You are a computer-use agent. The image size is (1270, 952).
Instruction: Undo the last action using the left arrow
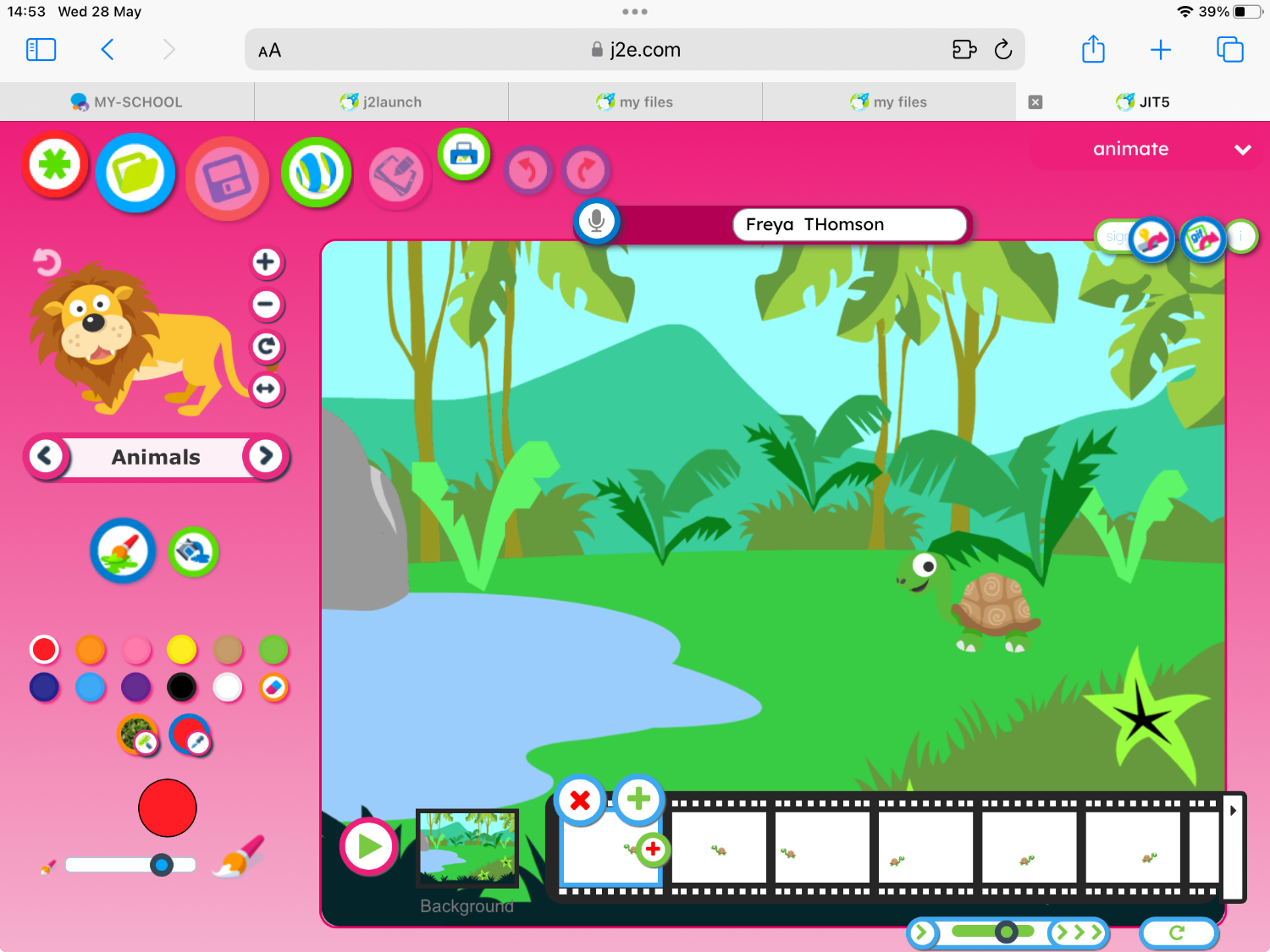(x=527, y=170)
